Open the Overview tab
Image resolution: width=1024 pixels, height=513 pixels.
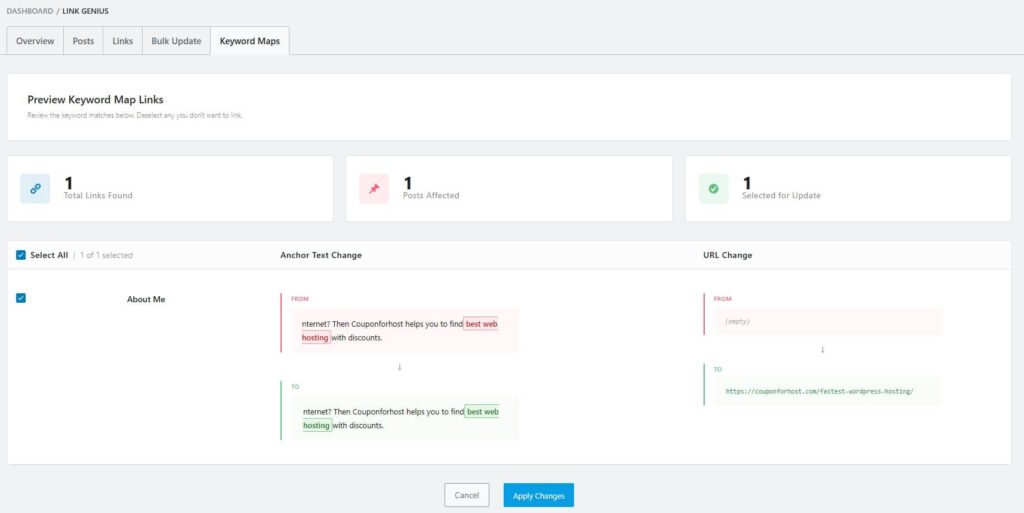pyautogui.click(x=35, y=41)
